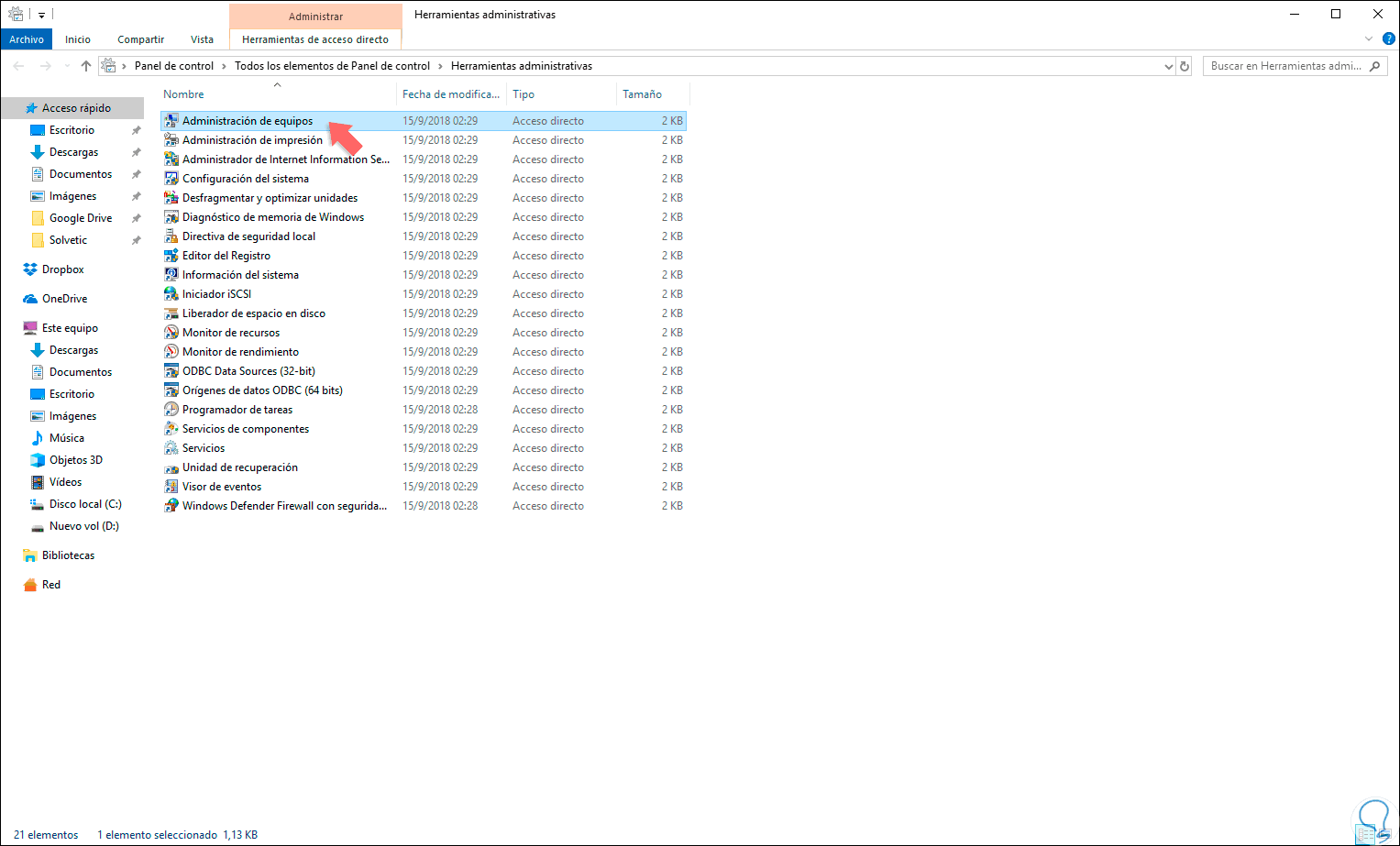Select the Administrador de Internet Information Services icon
The width and height of the screenshot is (1400, 846).
coord(171,159)
